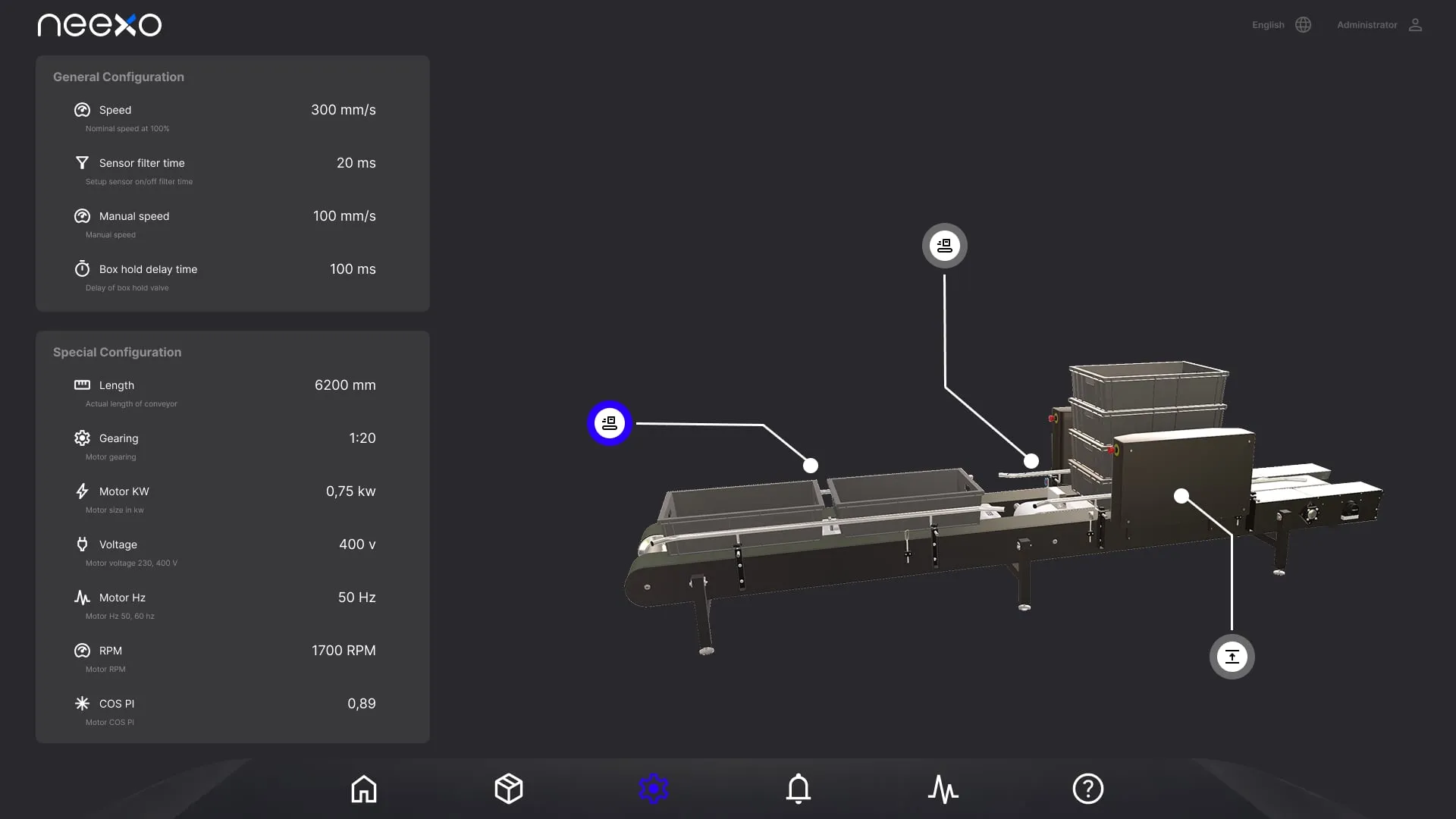Click the Motor KW label
The height and width of the screenshot is (819, 1456).
(x=124, y=491)
